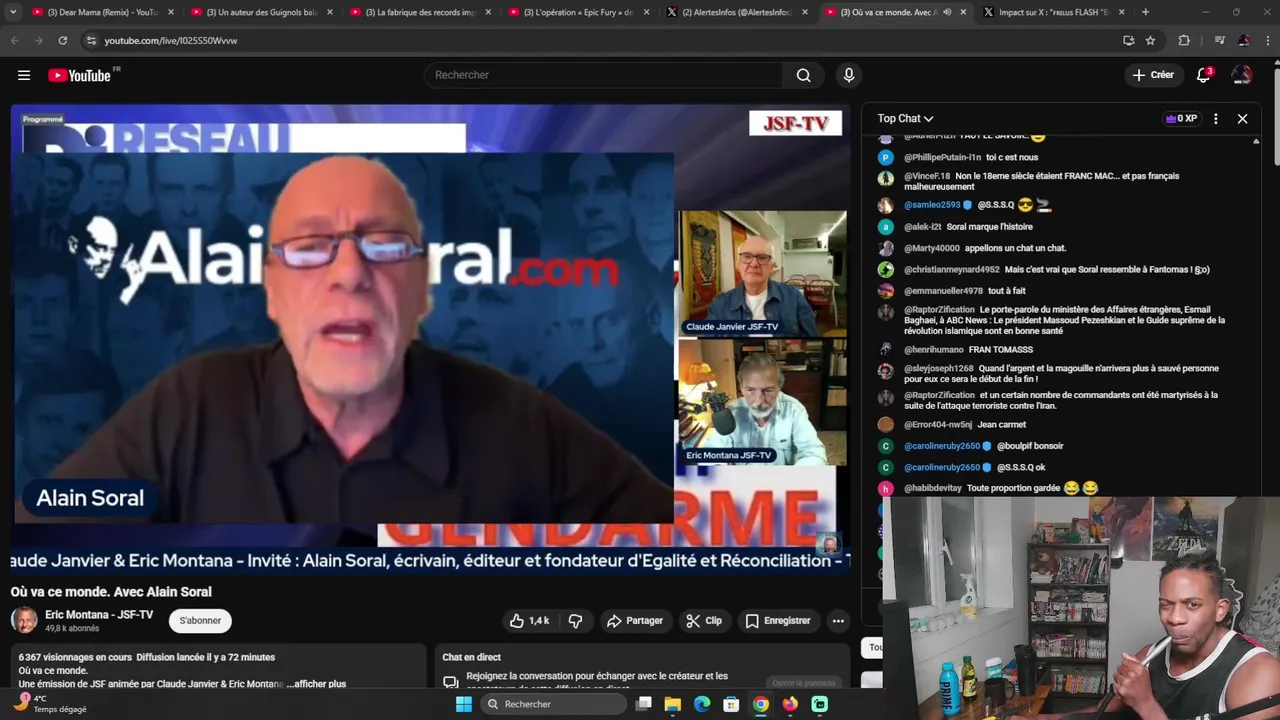Image resolution: width=1280 pixels, height=720 pixels.
Task: Close the Dear Mama (Remix) tab
Action: pos(171,12)
